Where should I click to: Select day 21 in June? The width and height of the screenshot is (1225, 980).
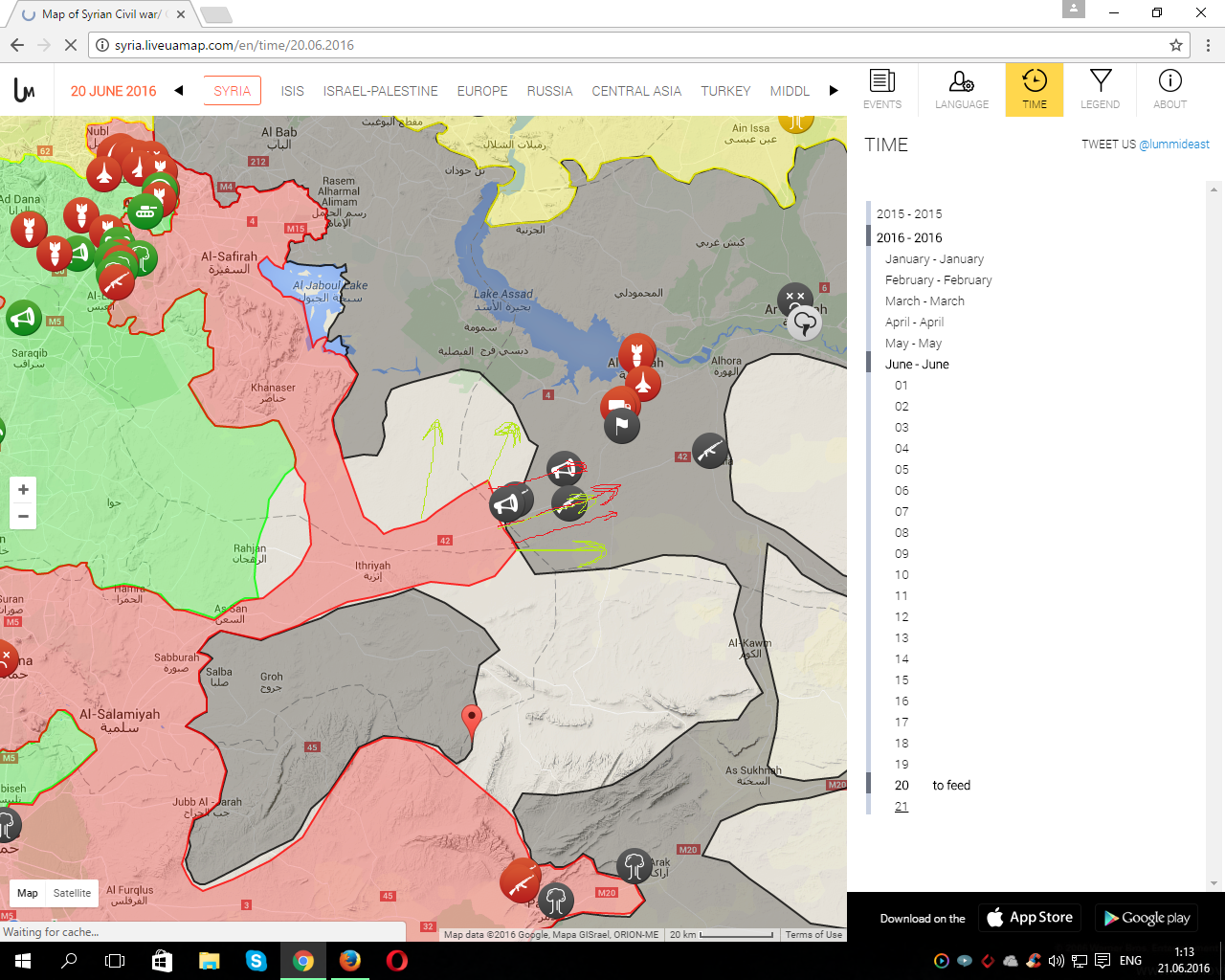pos(902,807)
